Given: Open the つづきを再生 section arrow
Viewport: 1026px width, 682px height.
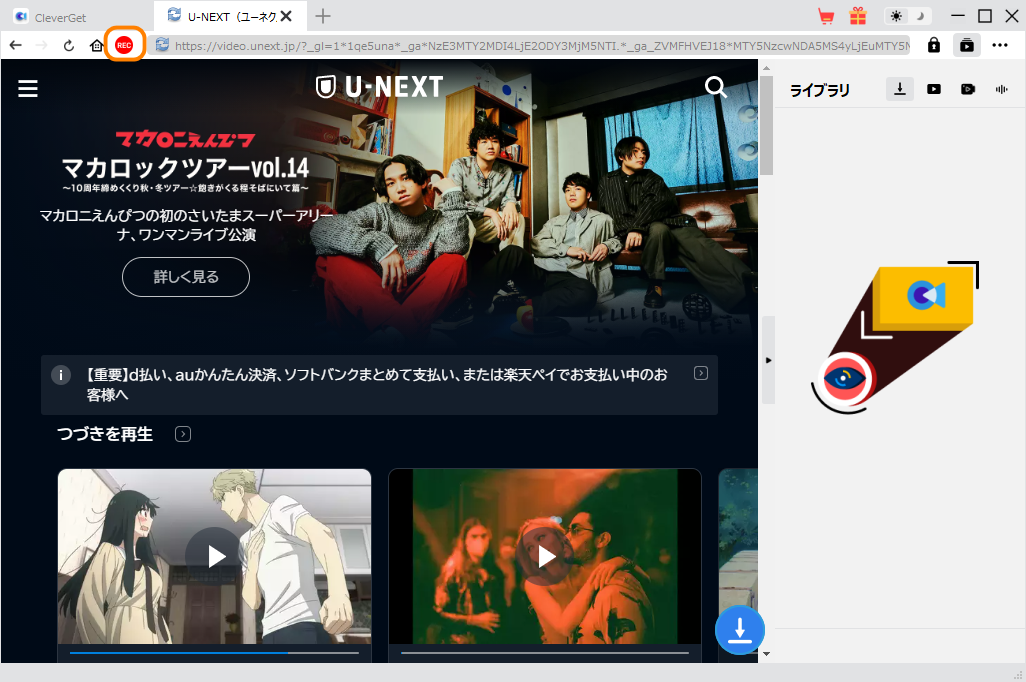Looking at the screenshot, I should (183, 434).
